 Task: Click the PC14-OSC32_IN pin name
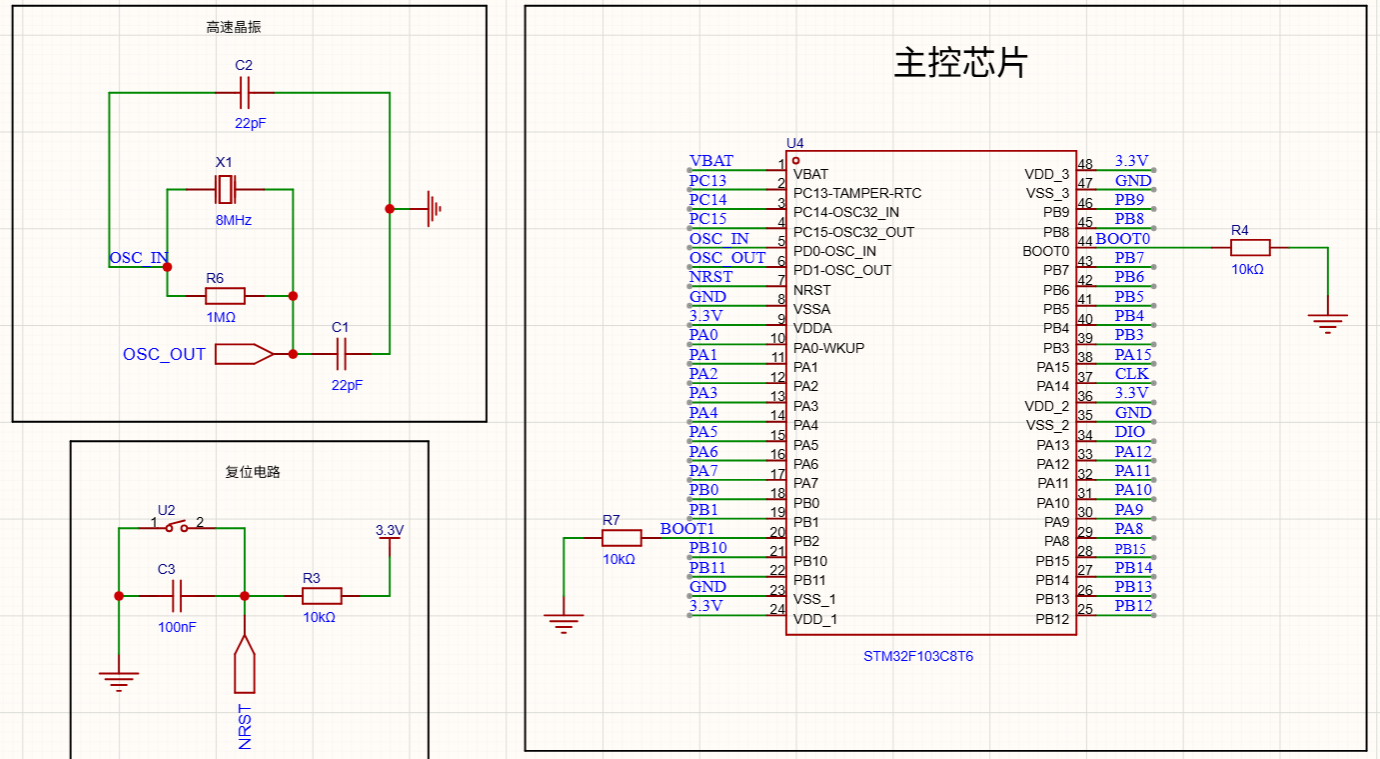846,212
